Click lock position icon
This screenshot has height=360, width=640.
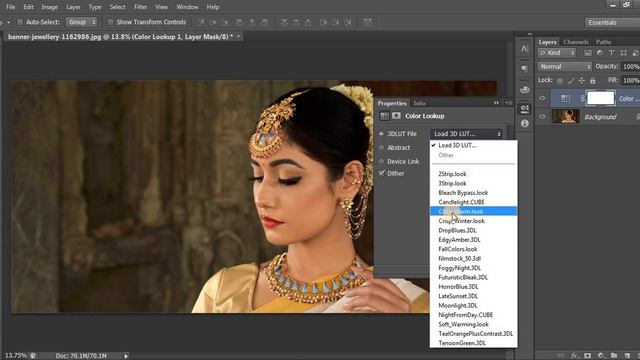582,80
